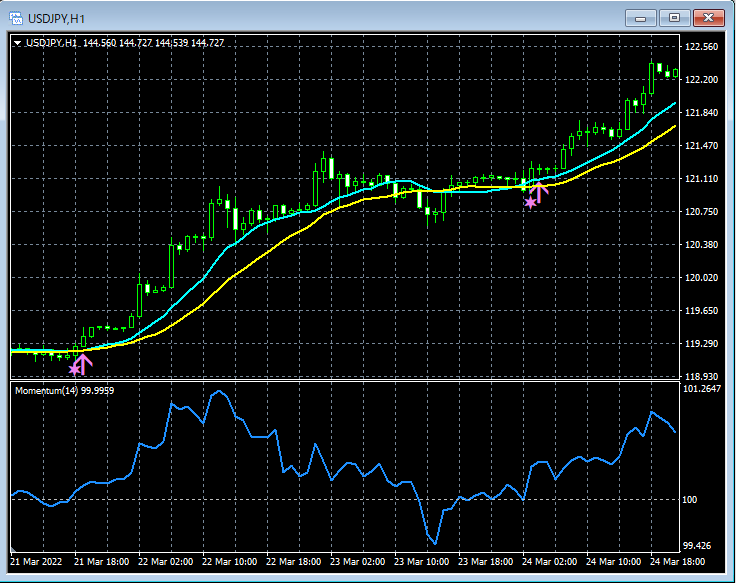Click the 23 Mar 18:00 time label
This screenshot has width=737, height=583.
click(x=486, y=561)
